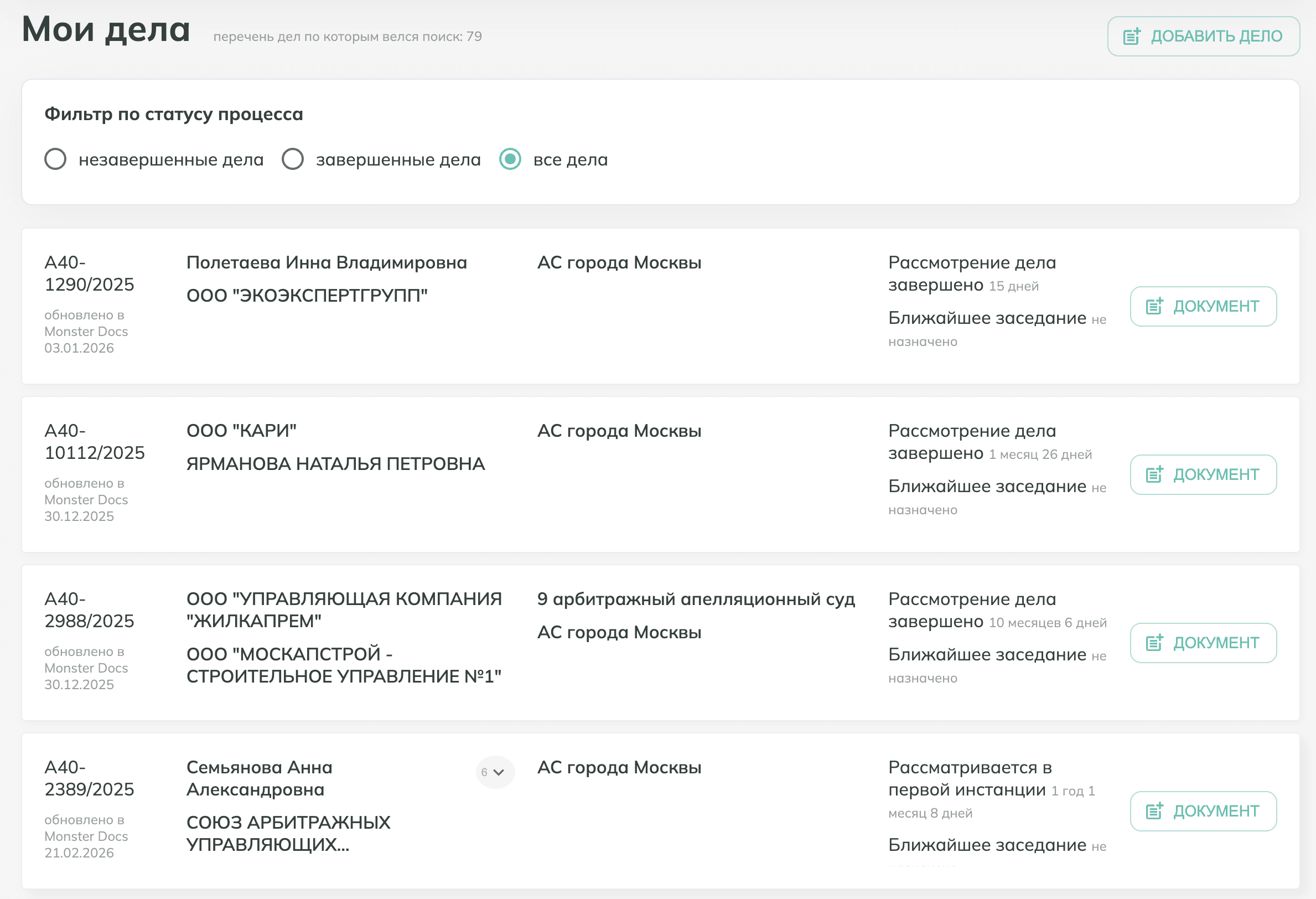Click СОЮЗ АРБИТРАЖНЫХ УПРАВЛЯЮЩИХ party name
1316x899 pixels.
tap(289, 835)
